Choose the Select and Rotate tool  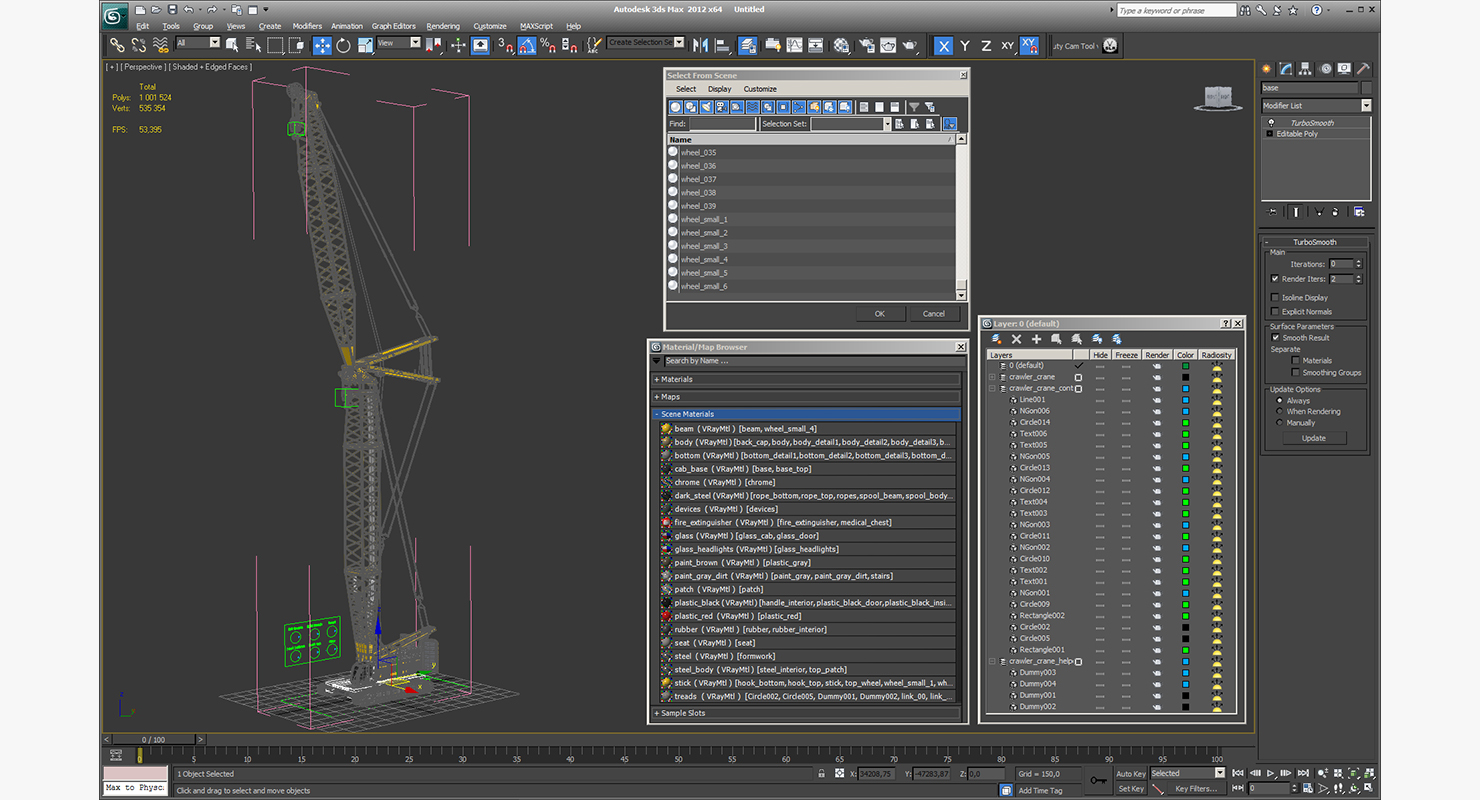(343, 46)
